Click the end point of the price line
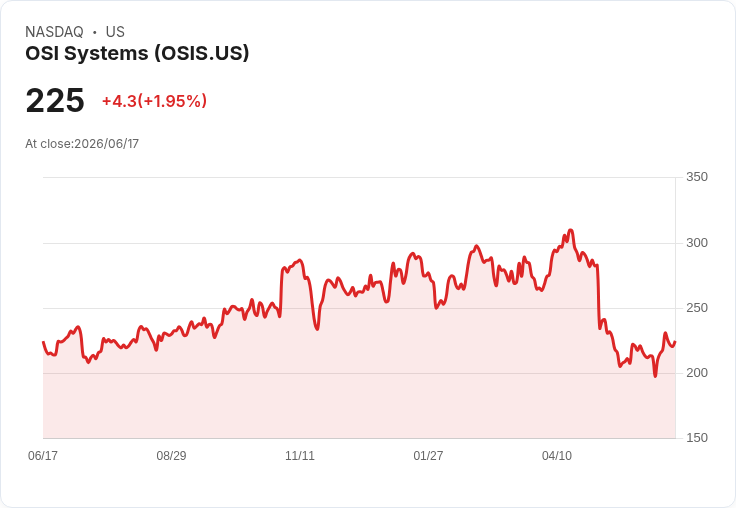 point(675,342)
